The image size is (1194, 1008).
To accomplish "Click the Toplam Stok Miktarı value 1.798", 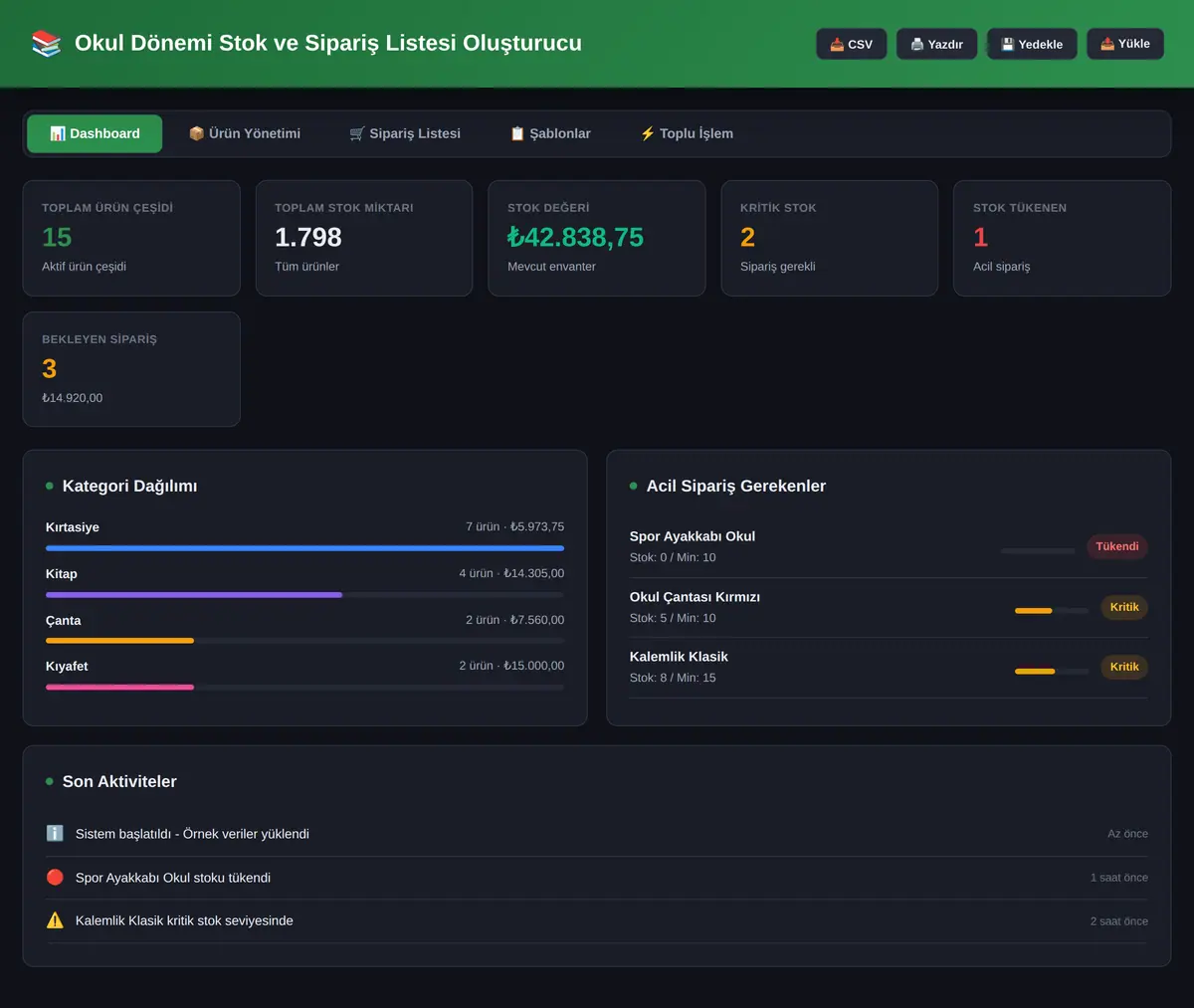I will click(x=308, y=237).
